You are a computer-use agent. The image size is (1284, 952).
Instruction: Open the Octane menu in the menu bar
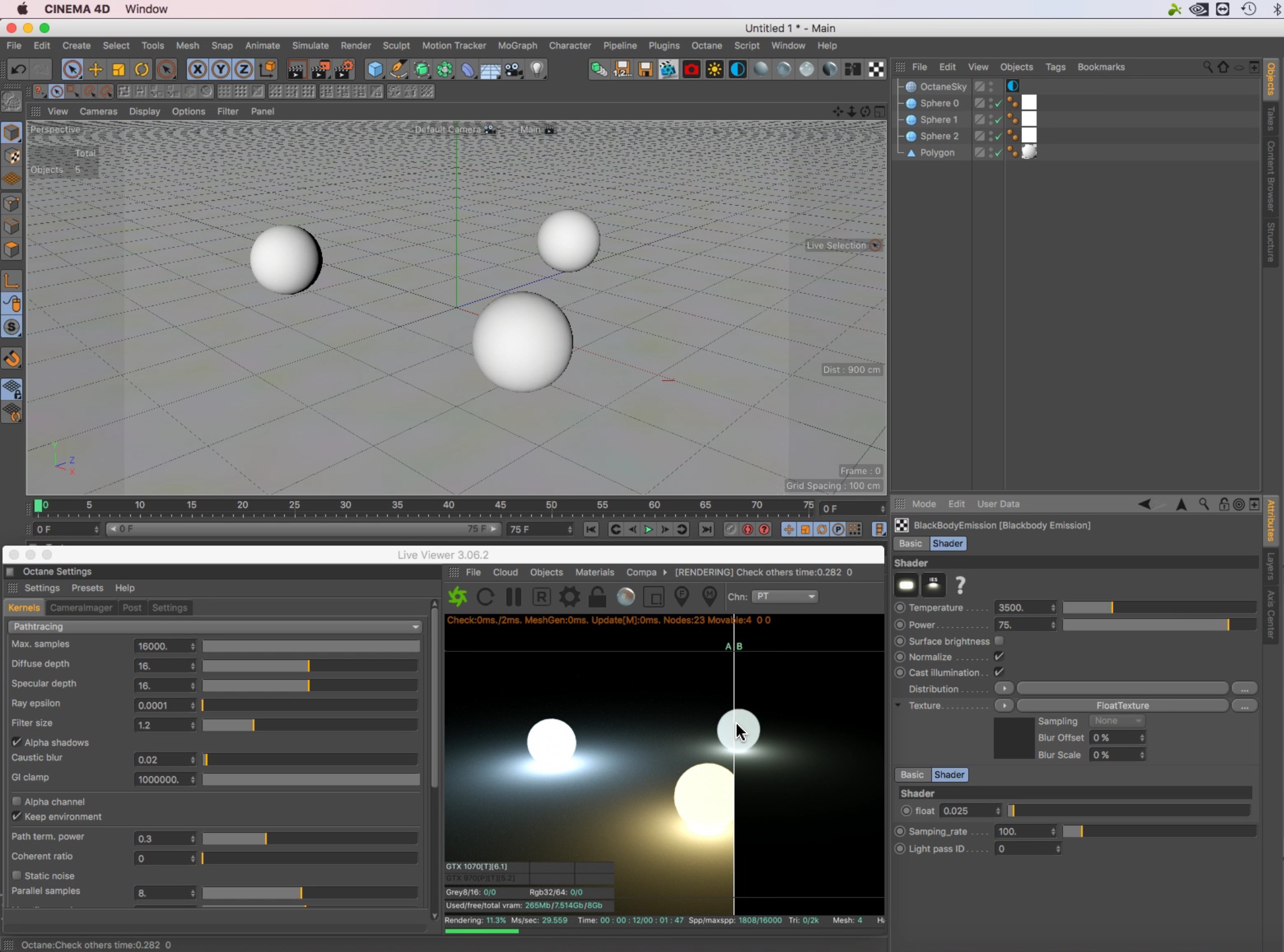pyautogui.click(x=706, y=45)
